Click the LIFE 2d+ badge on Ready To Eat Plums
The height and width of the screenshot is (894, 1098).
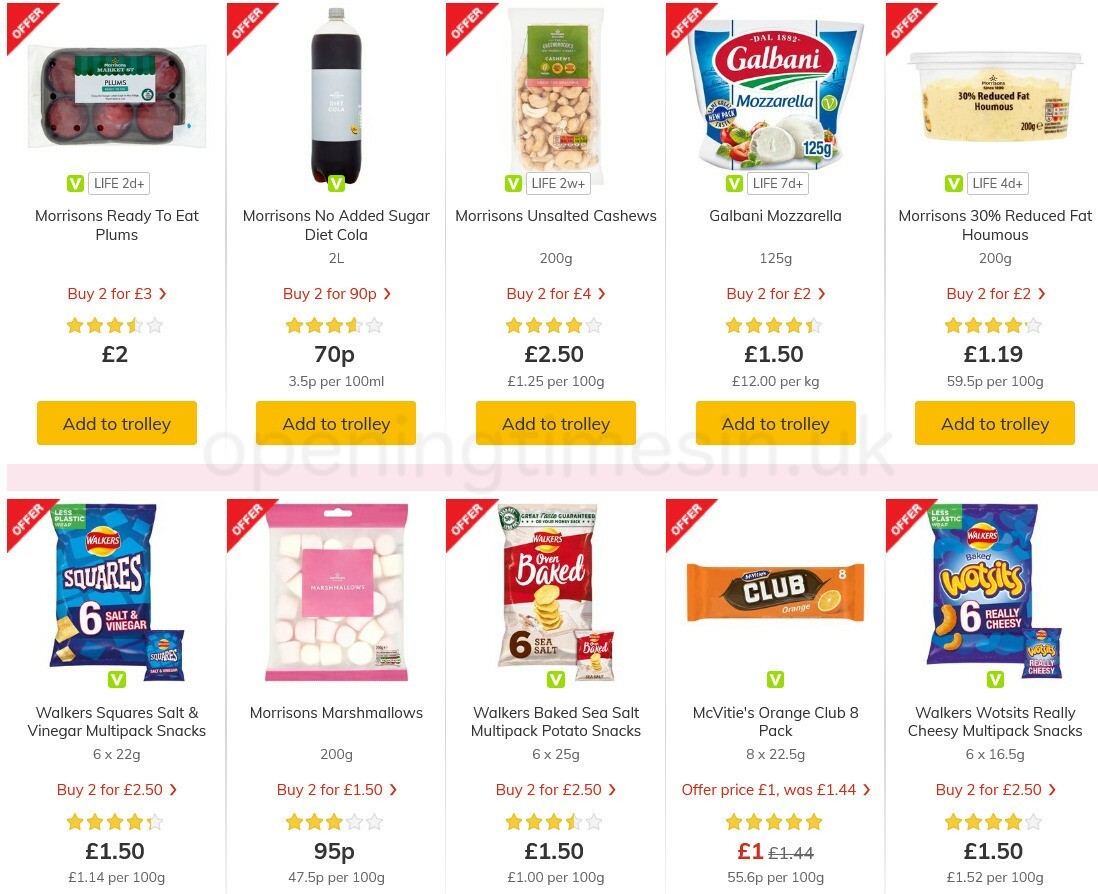119,183
